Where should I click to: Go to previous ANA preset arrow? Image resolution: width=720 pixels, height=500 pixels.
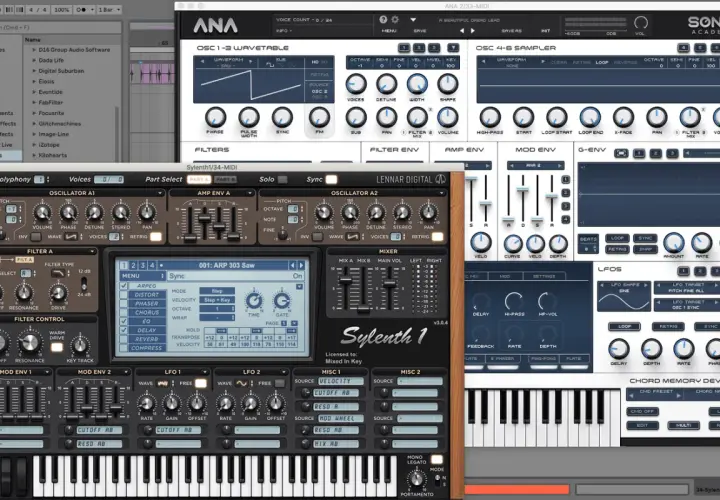[462, 31]
